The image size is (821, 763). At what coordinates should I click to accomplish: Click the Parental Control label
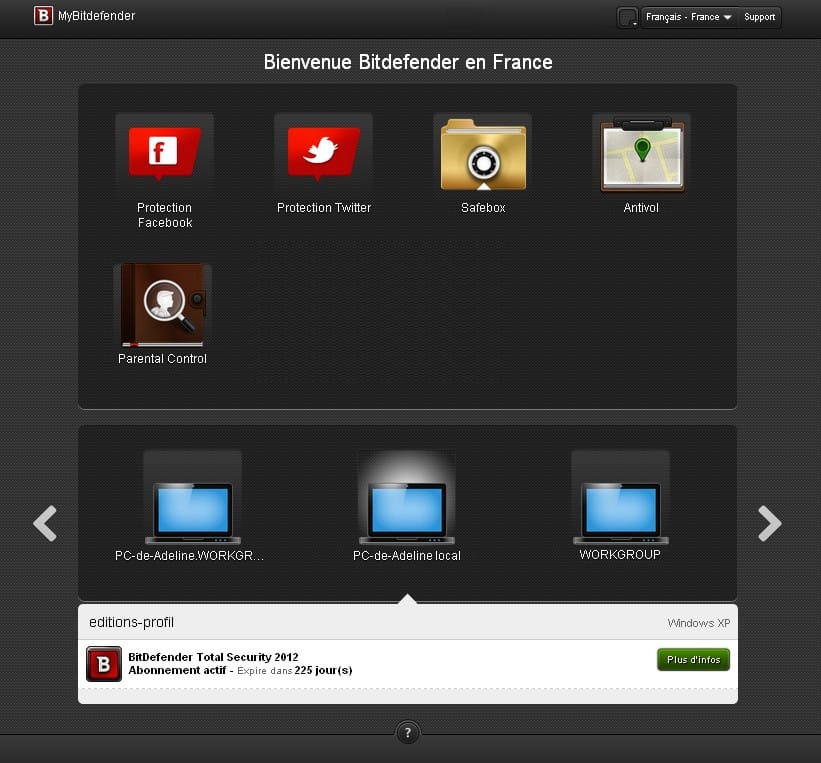coord(162,359)
